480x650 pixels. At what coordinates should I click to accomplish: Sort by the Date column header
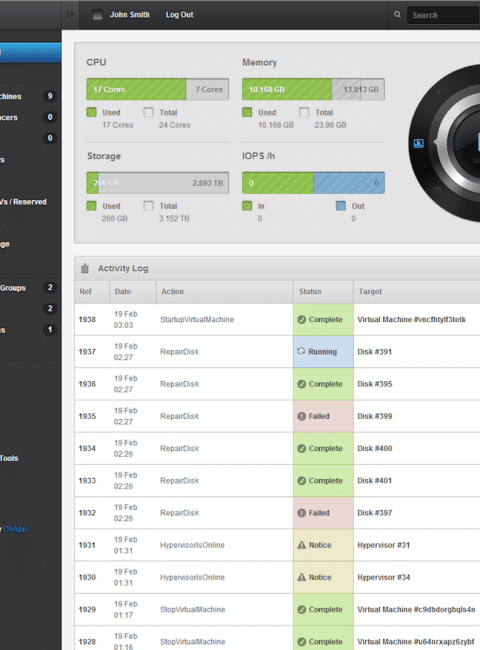(133, 292)
